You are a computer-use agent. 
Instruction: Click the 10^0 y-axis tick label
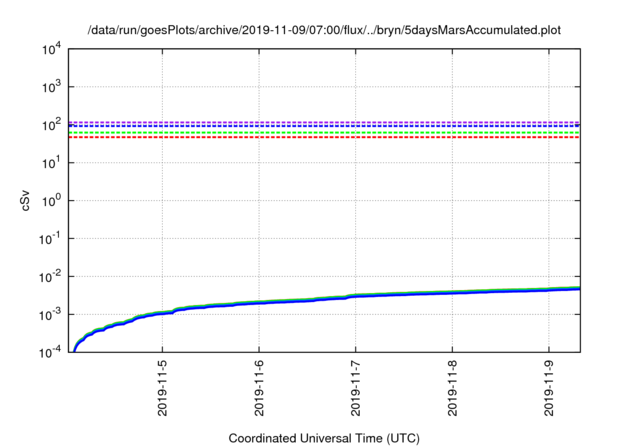52,201
